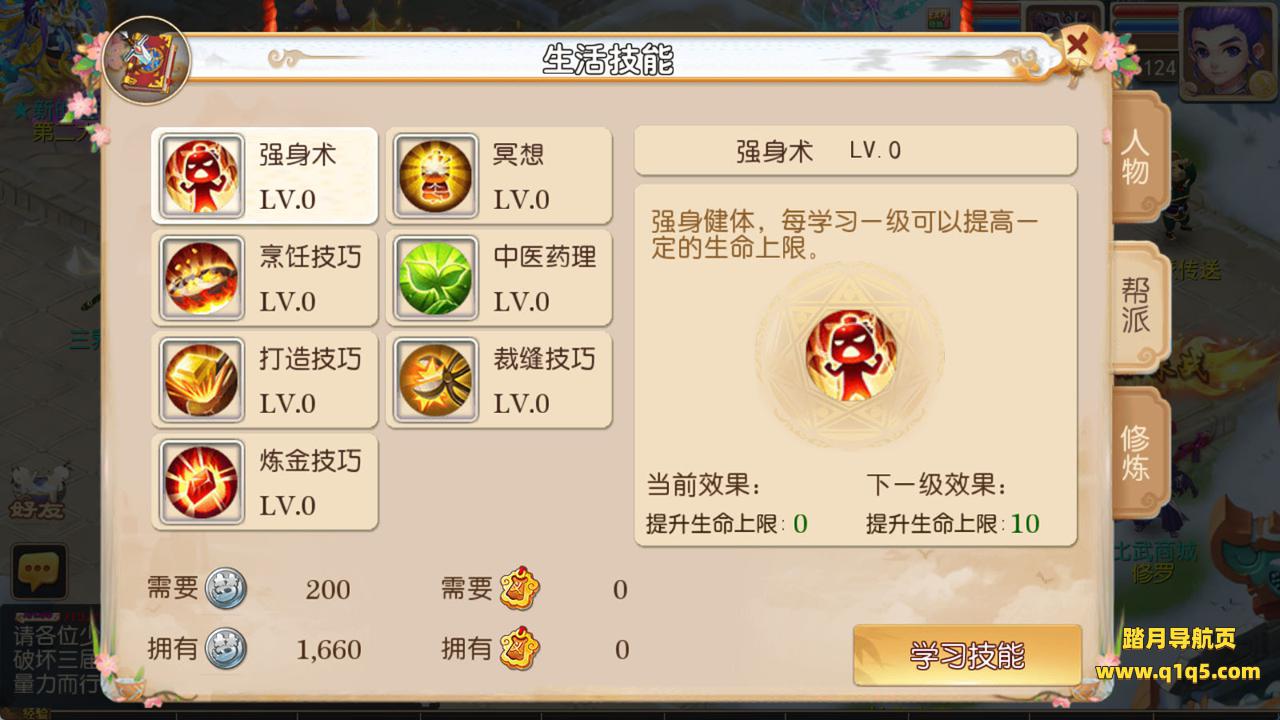The width and height of the screenshot is (1280, 720).
Task: Tap the silver coin icon beside 需要
Action: tap(225, 590)
